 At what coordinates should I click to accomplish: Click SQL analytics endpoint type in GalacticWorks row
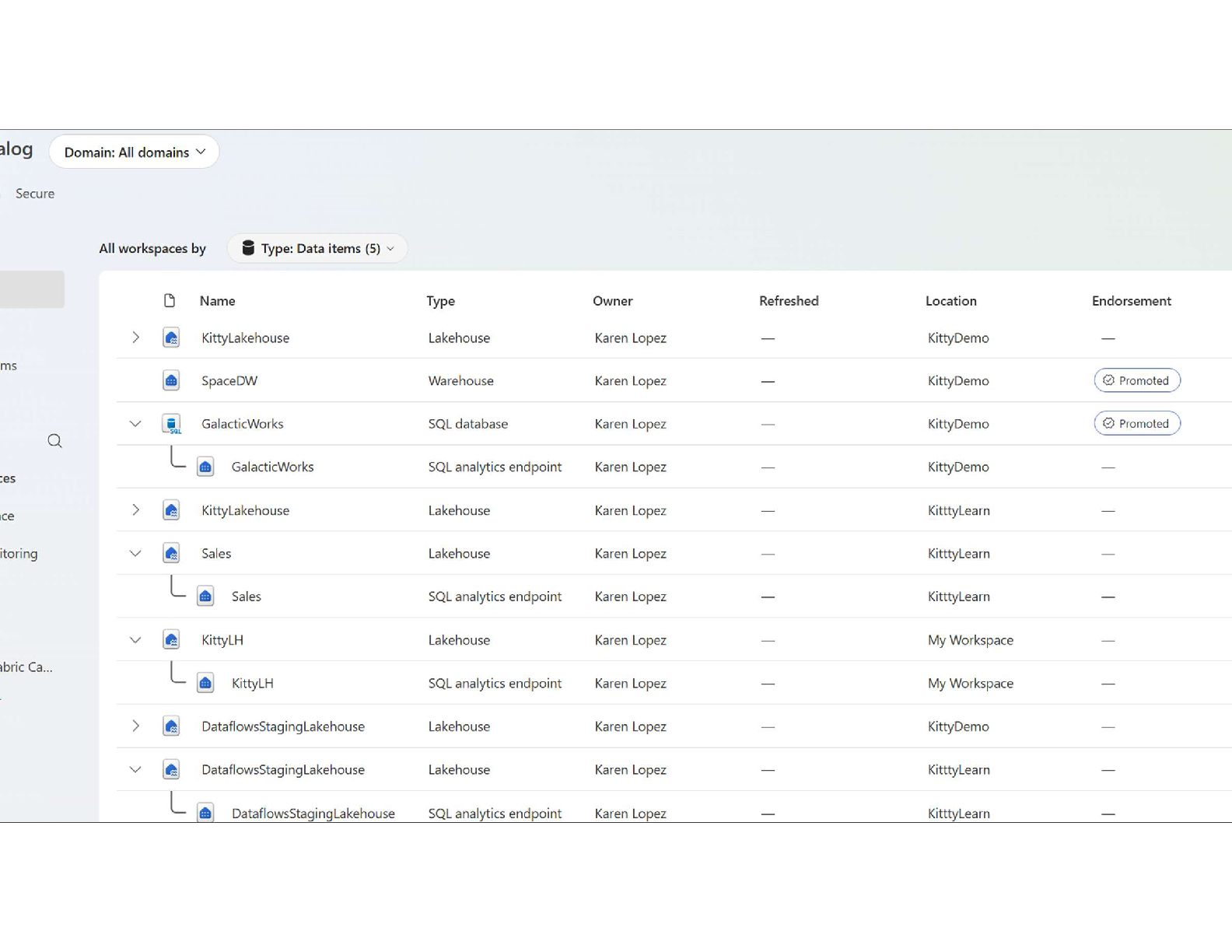[495, 467]
